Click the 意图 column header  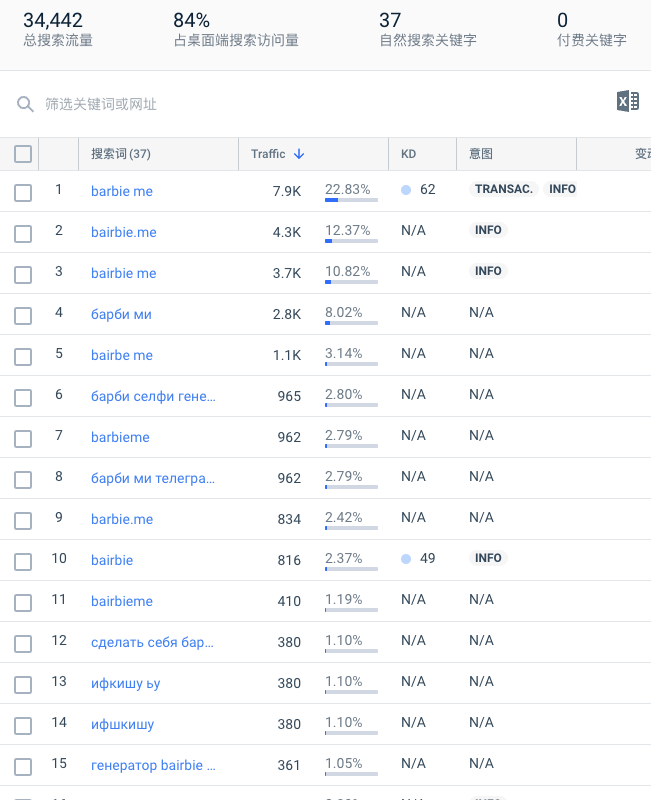[x=481, y=154]
